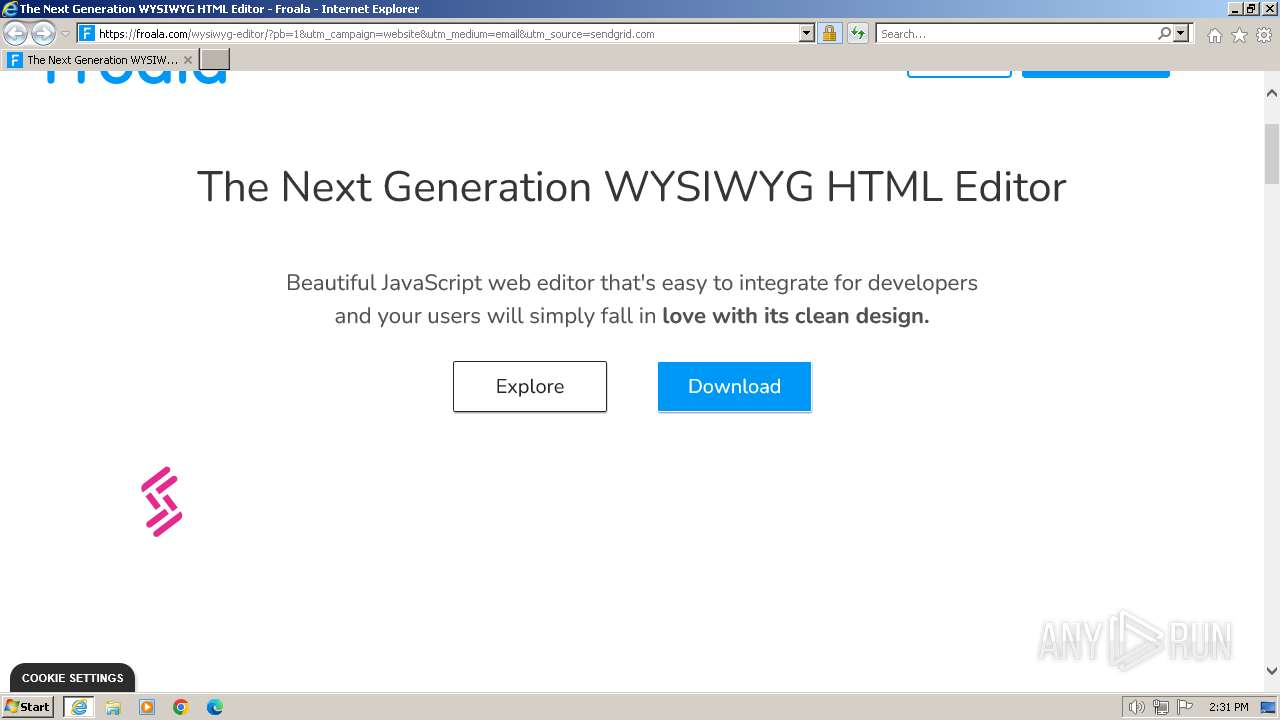Click the Home icon
The image size is (1280, 720).
click(x=1214, y=35)
